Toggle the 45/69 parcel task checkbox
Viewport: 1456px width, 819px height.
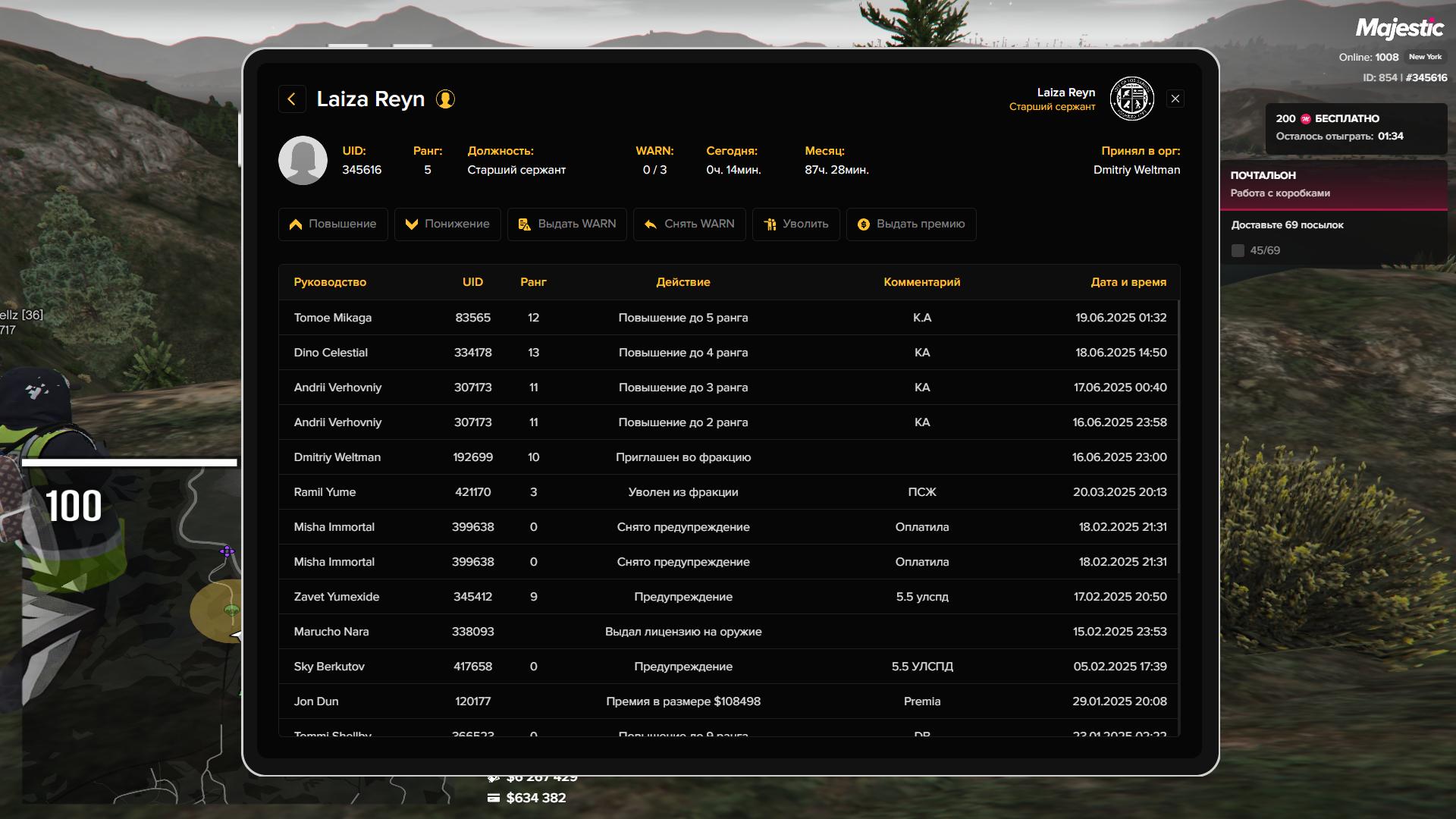point(1238,251)
